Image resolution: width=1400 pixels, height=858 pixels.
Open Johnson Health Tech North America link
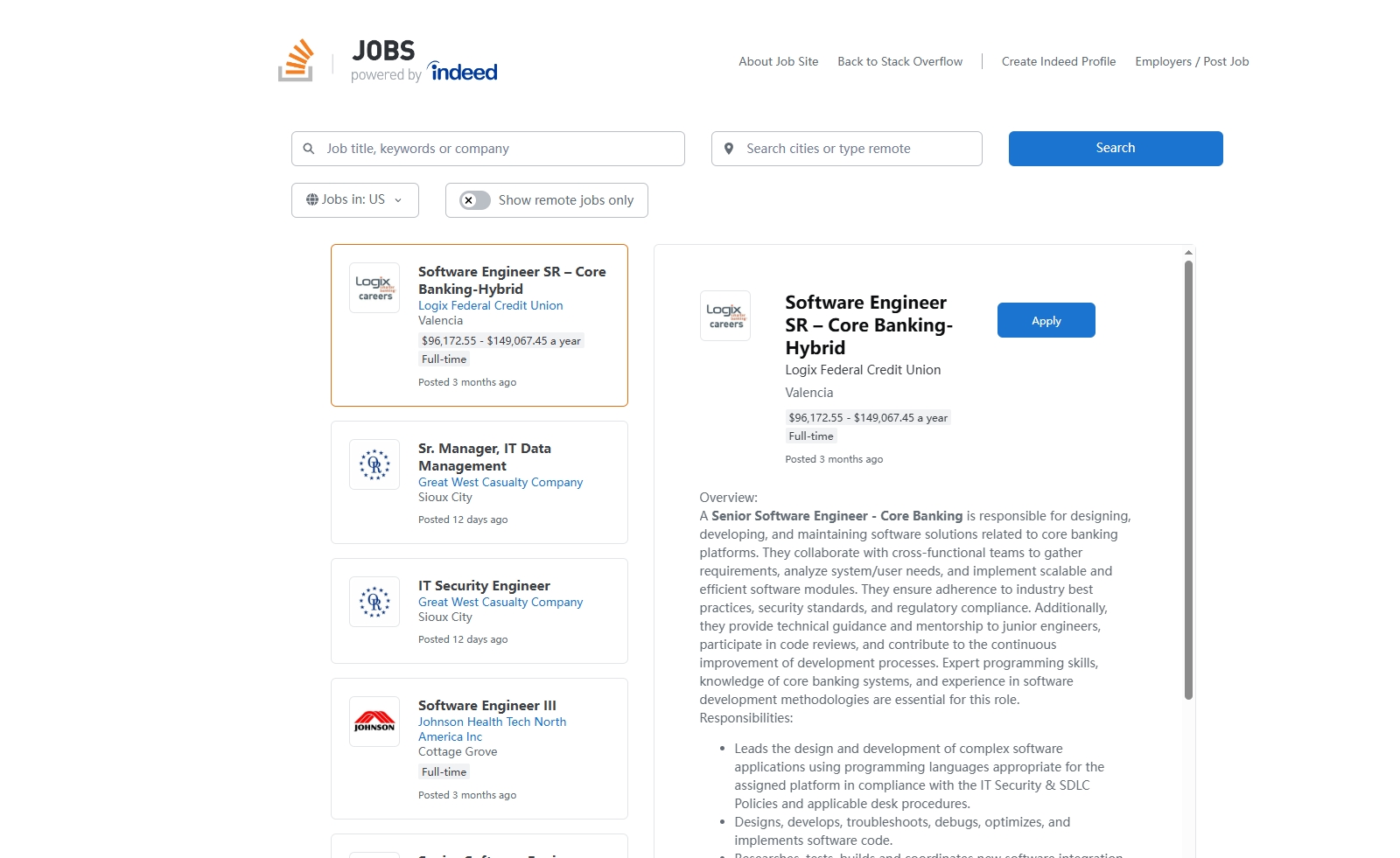point(492,729)
